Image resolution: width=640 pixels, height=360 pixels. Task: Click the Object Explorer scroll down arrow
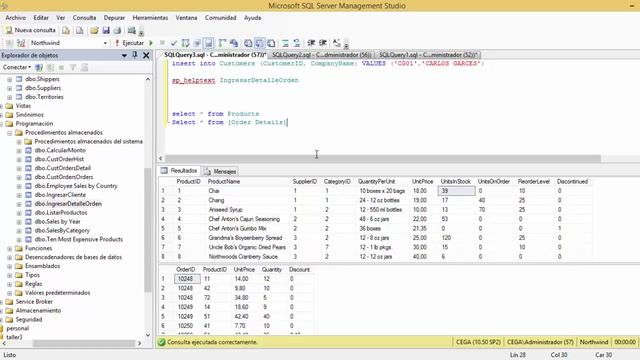coord(148,336)
